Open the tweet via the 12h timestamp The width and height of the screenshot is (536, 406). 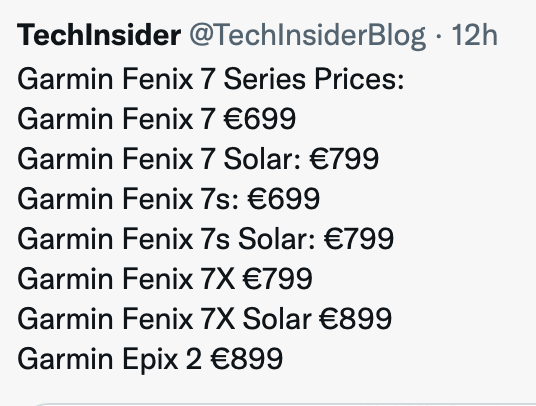pyautogui.click(x=474, y=35)
